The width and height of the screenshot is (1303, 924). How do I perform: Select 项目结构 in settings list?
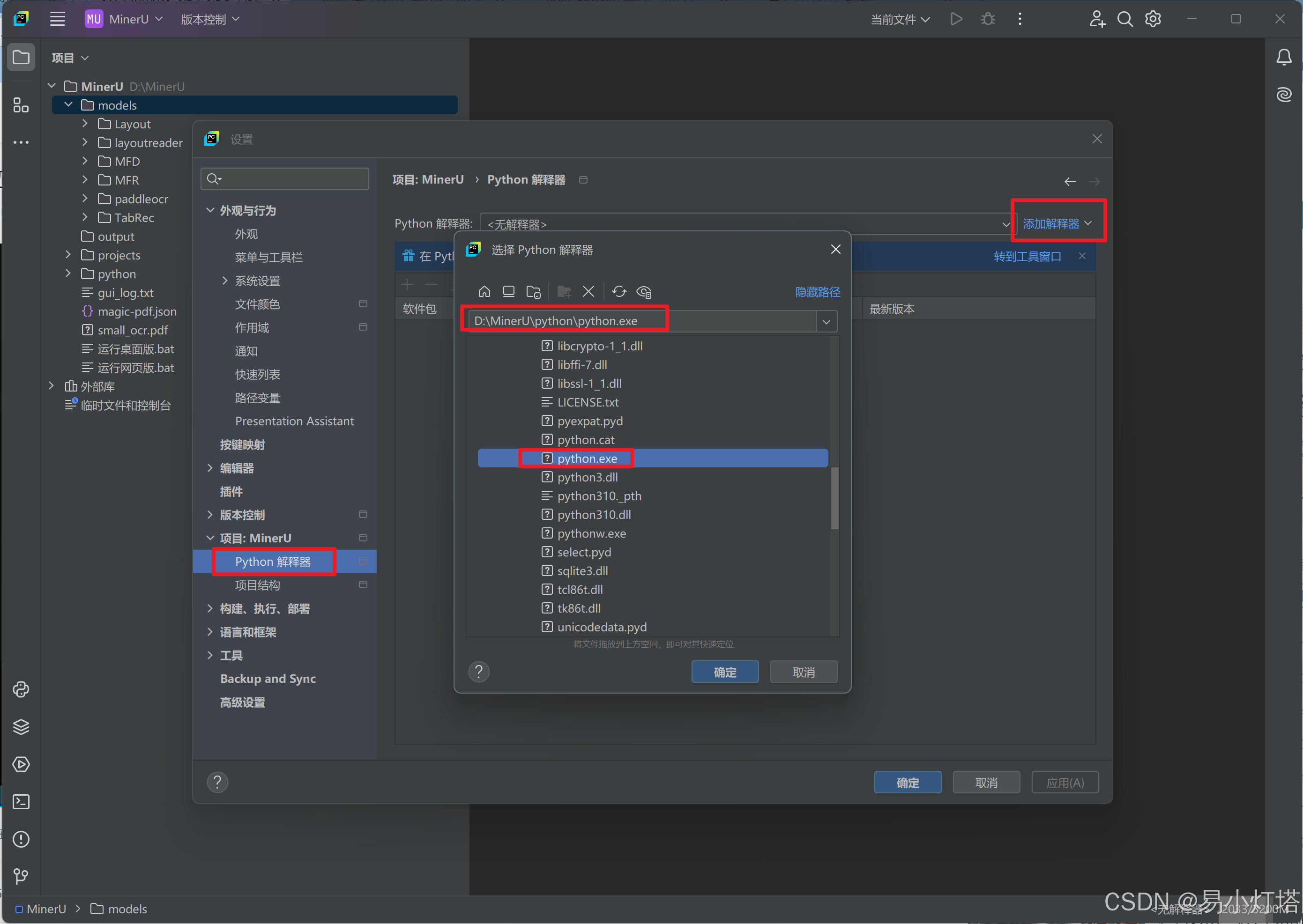pos(257,585)
